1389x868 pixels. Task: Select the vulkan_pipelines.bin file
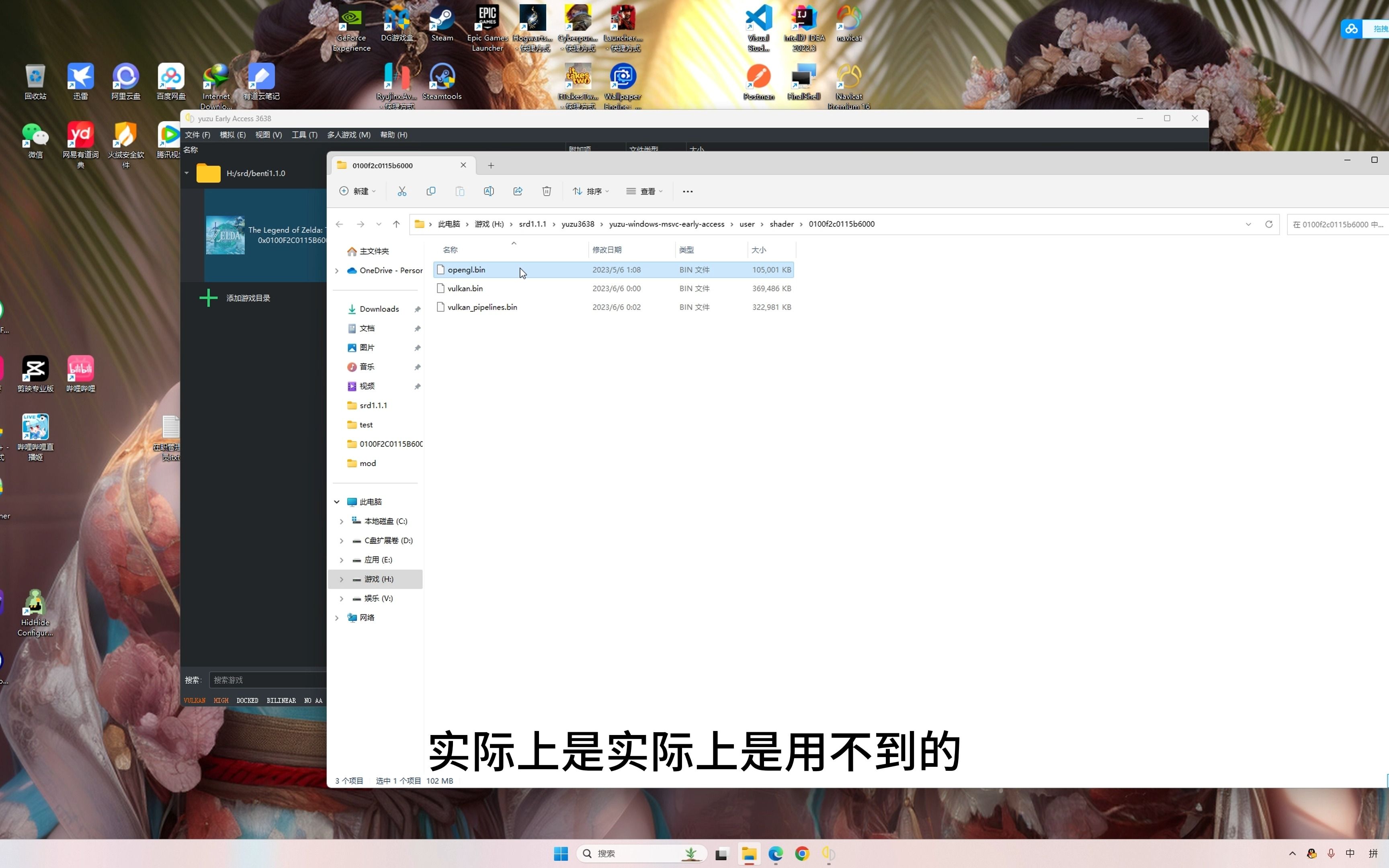coord(614,307)
